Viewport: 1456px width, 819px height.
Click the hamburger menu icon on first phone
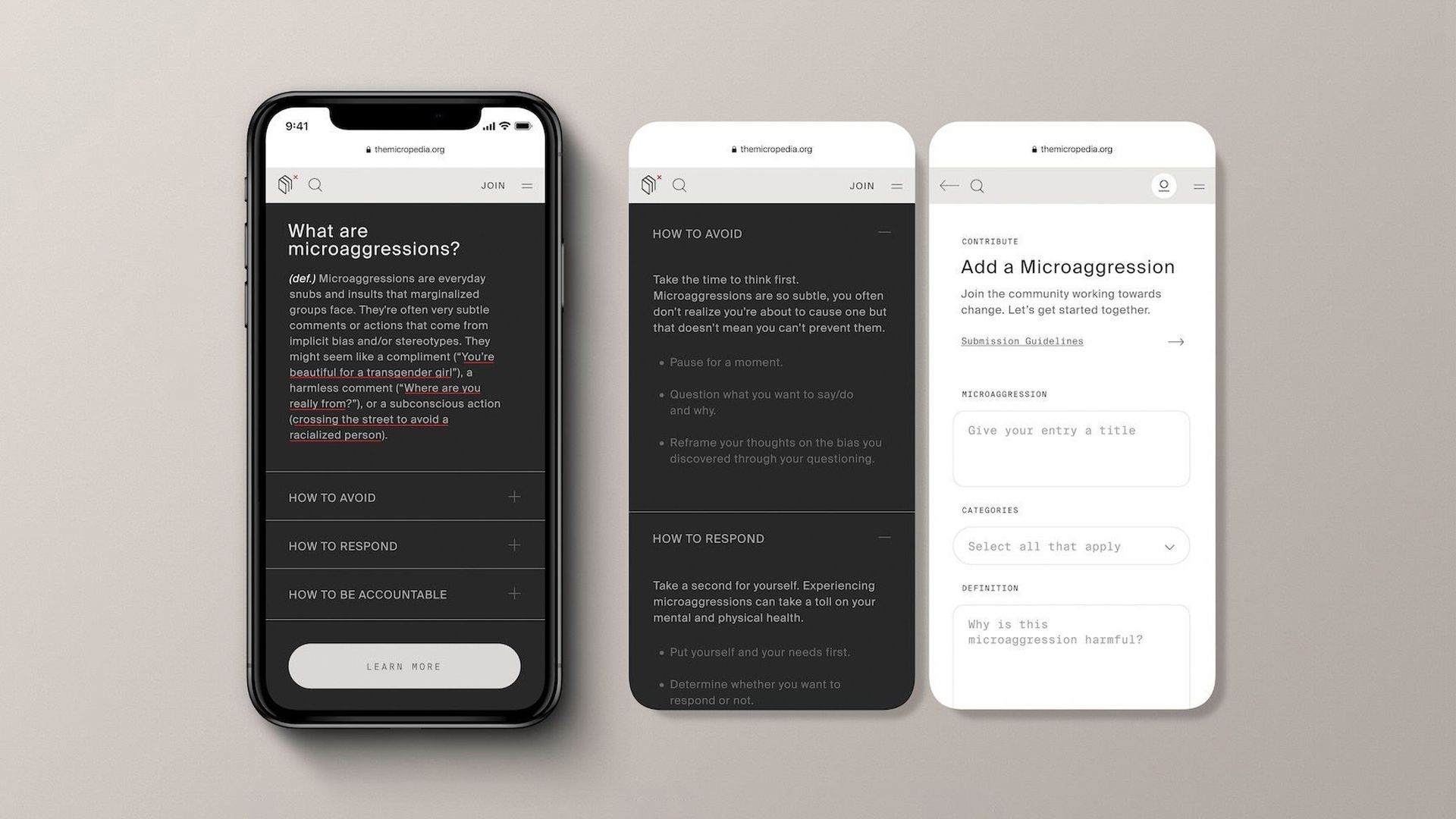tap(528, 185)
